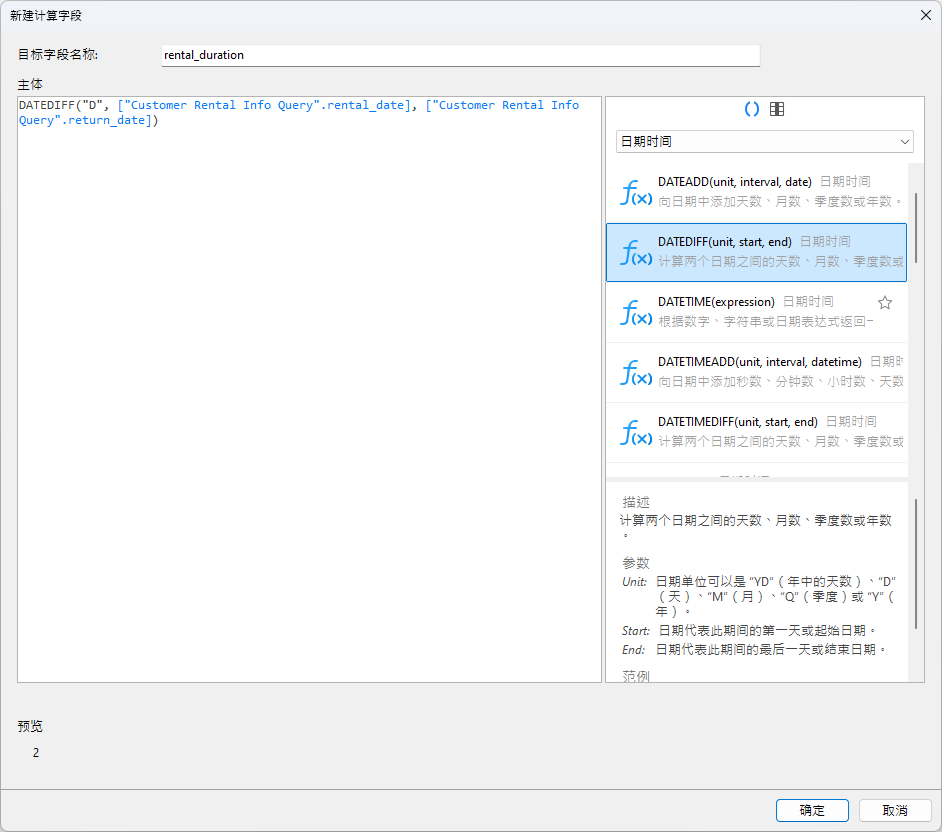Select DATETIMEADD(unit, interval, datetime) function text

759,362
